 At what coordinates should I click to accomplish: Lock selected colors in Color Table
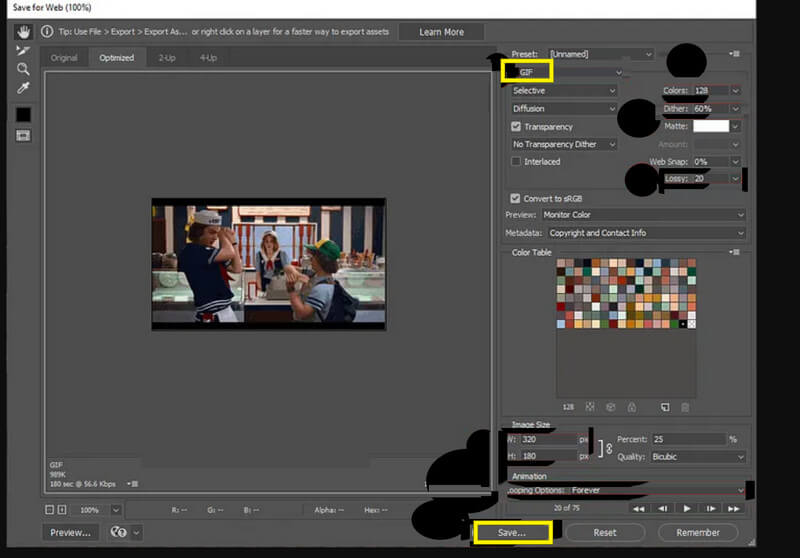click(632, 407)
